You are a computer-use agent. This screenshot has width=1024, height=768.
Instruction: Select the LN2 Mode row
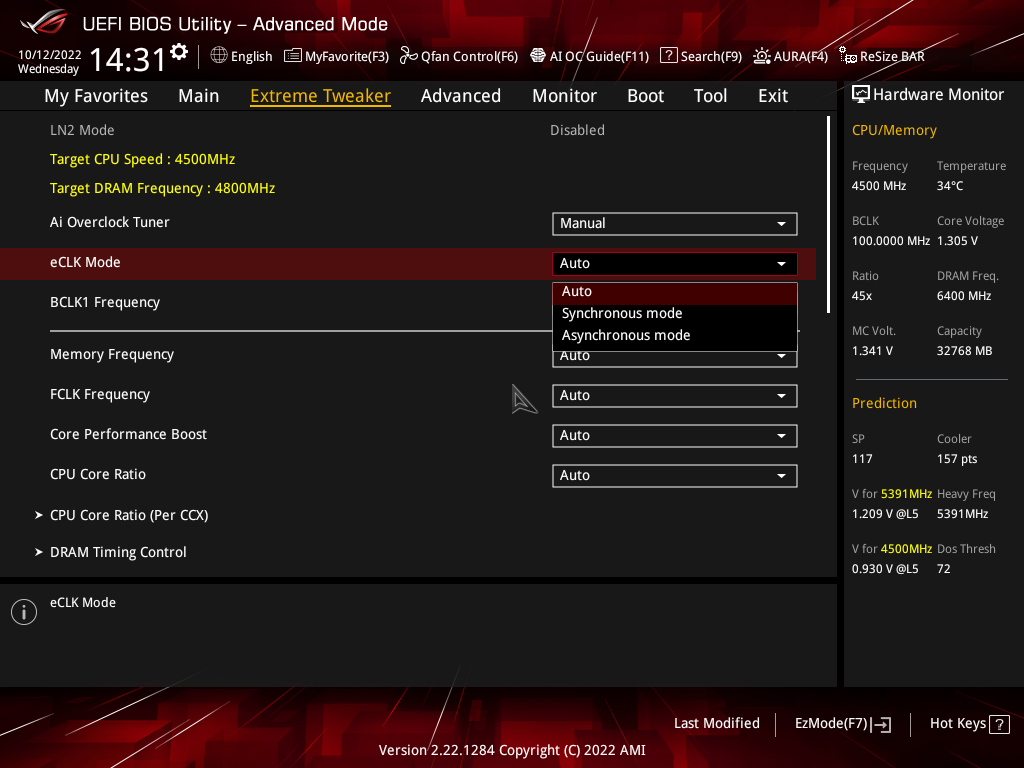(x=408, y=131)
